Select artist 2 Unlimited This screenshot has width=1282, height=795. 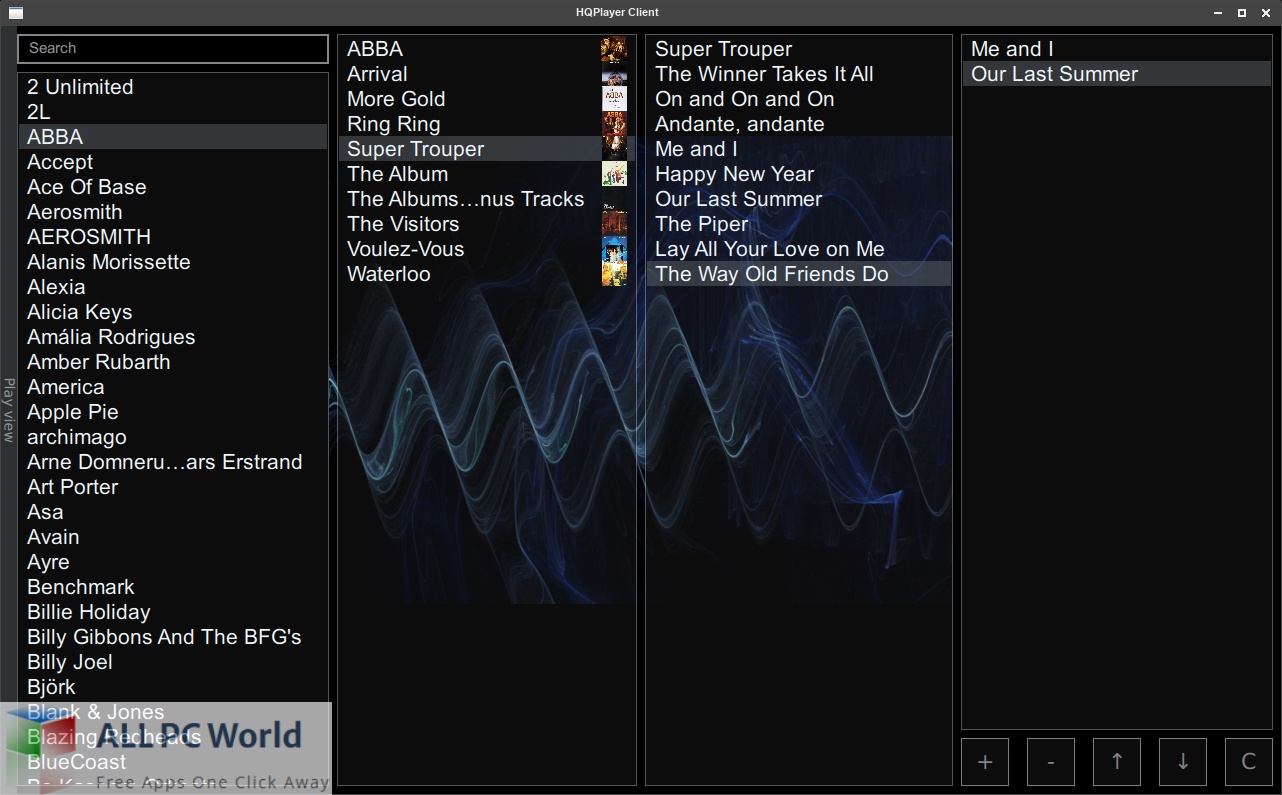click(173, 87)
